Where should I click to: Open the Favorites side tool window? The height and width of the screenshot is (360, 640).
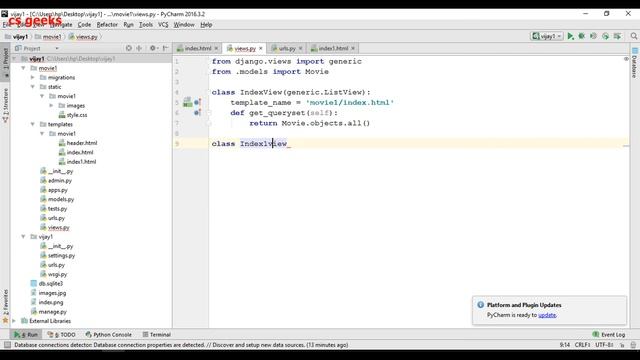point(5,306)
